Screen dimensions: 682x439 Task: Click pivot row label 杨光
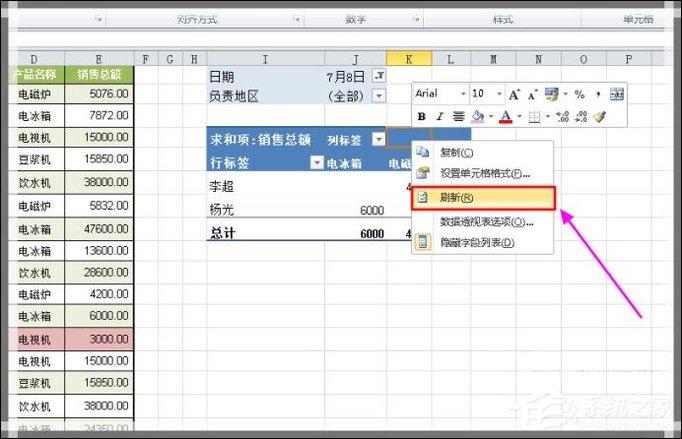click(x=221, y=211)
